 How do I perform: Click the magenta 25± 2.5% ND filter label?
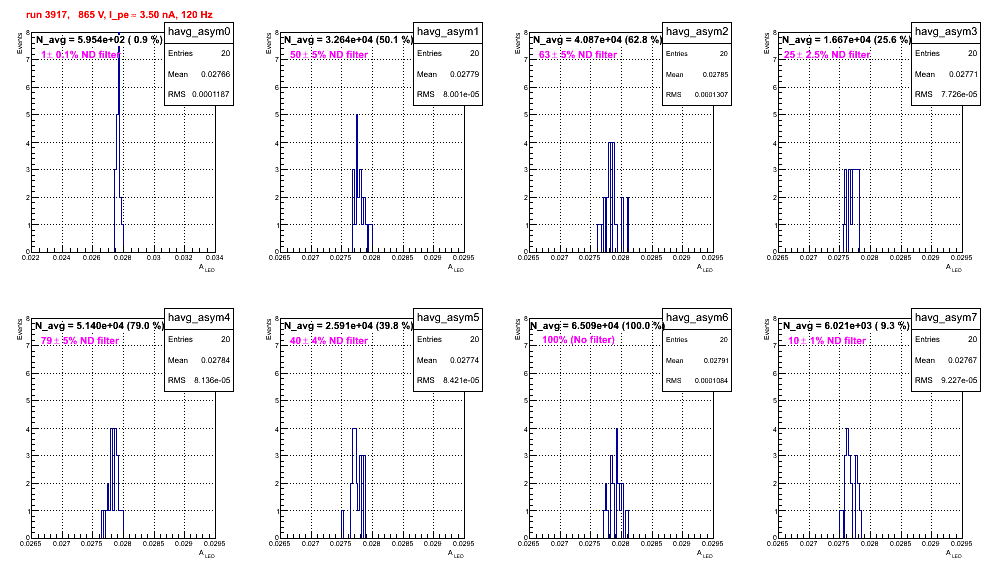(827, 55)
